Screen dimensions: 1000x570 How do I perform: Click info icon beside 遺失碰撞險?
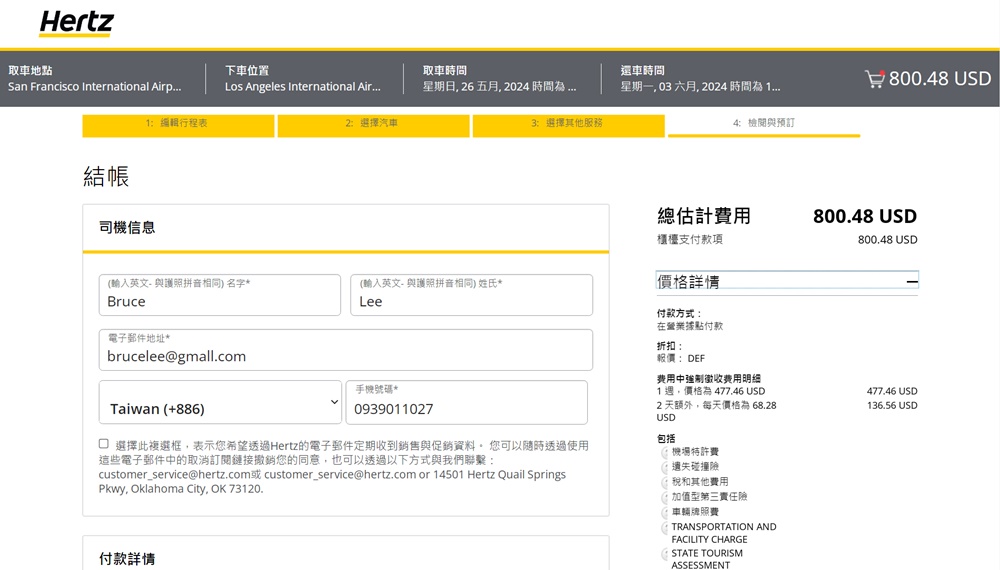click(x=664, y=467)
